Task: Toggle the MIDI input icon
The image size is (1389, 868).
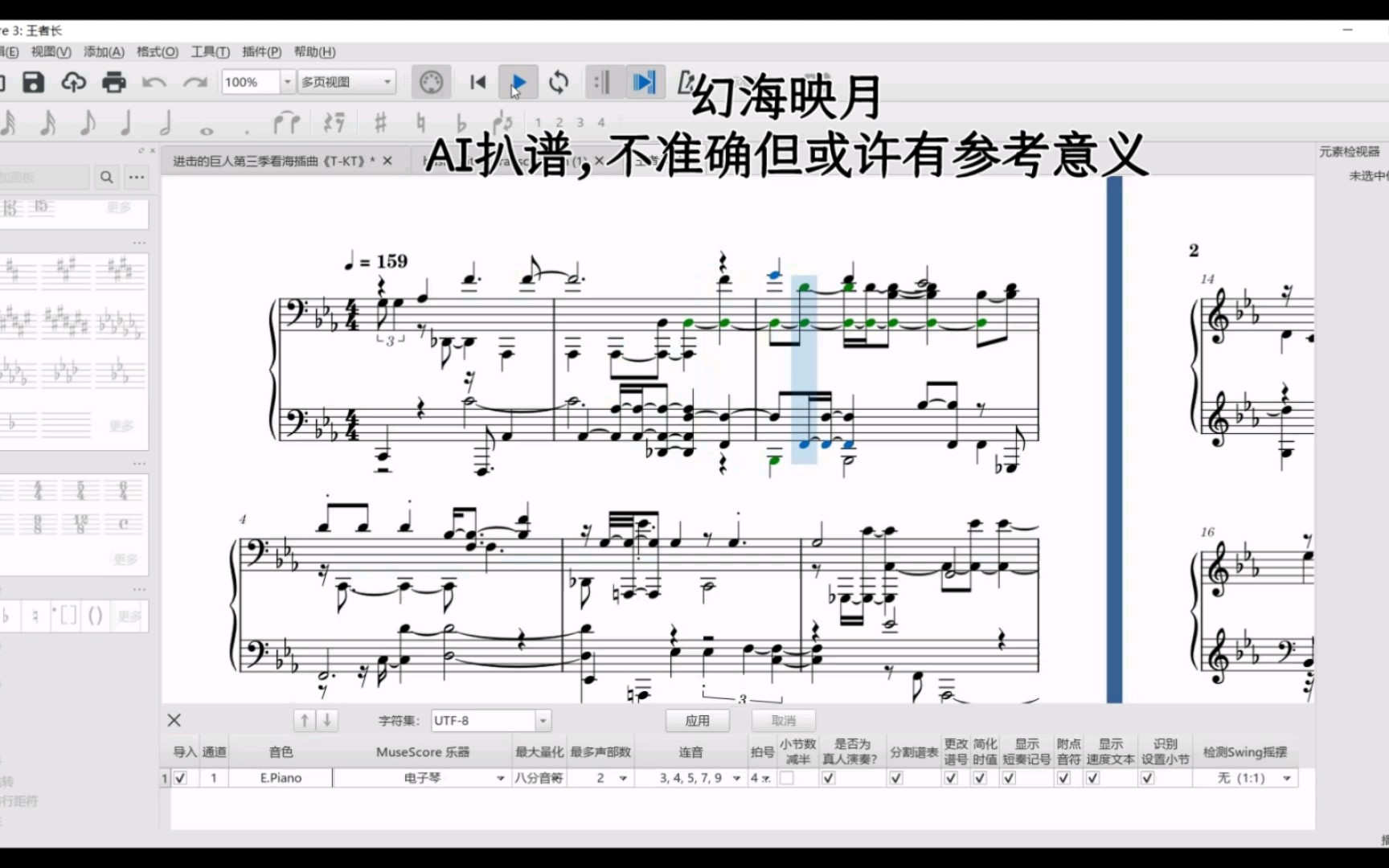Action: 432,82
